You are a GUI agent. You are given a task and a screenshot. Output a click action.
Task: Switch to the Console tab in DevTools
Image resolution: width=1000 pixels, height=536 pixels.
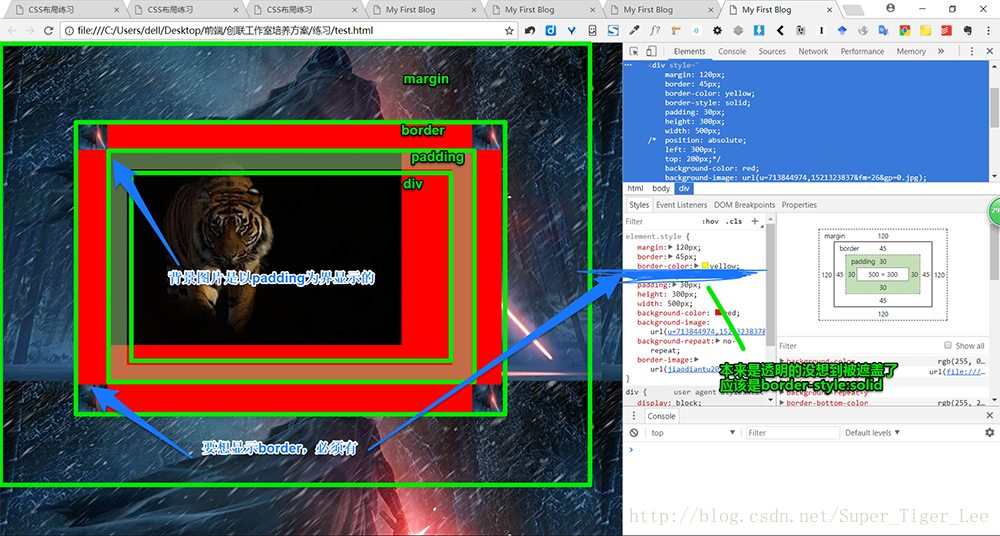click(x=732, y=52)
